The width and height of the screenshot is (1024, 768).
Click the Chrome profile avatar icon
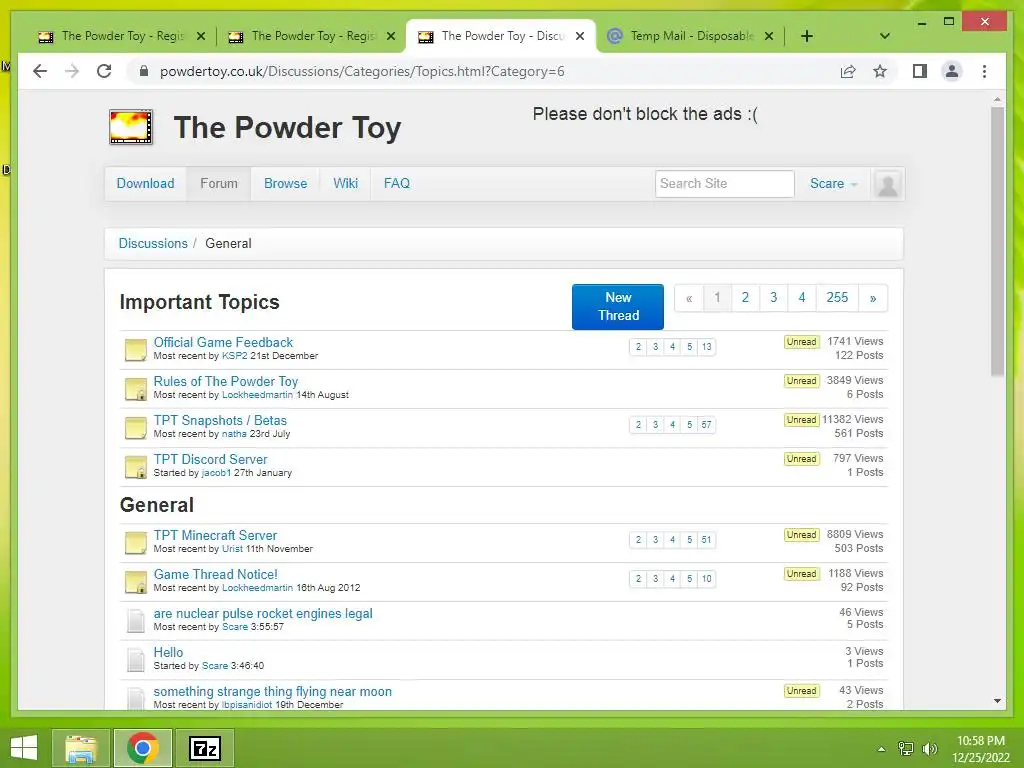952,71
